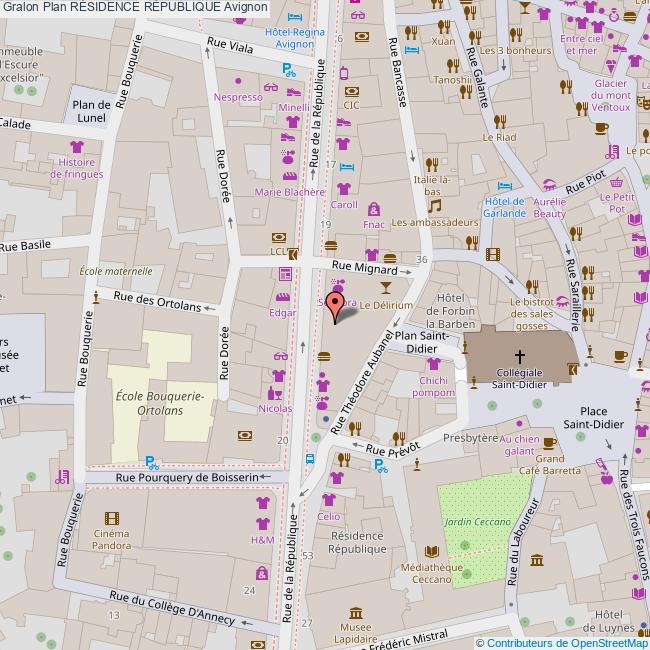Click the Celio clothing icon
The width and height of the screenshot is (650, 650).
tap(329, 500)
